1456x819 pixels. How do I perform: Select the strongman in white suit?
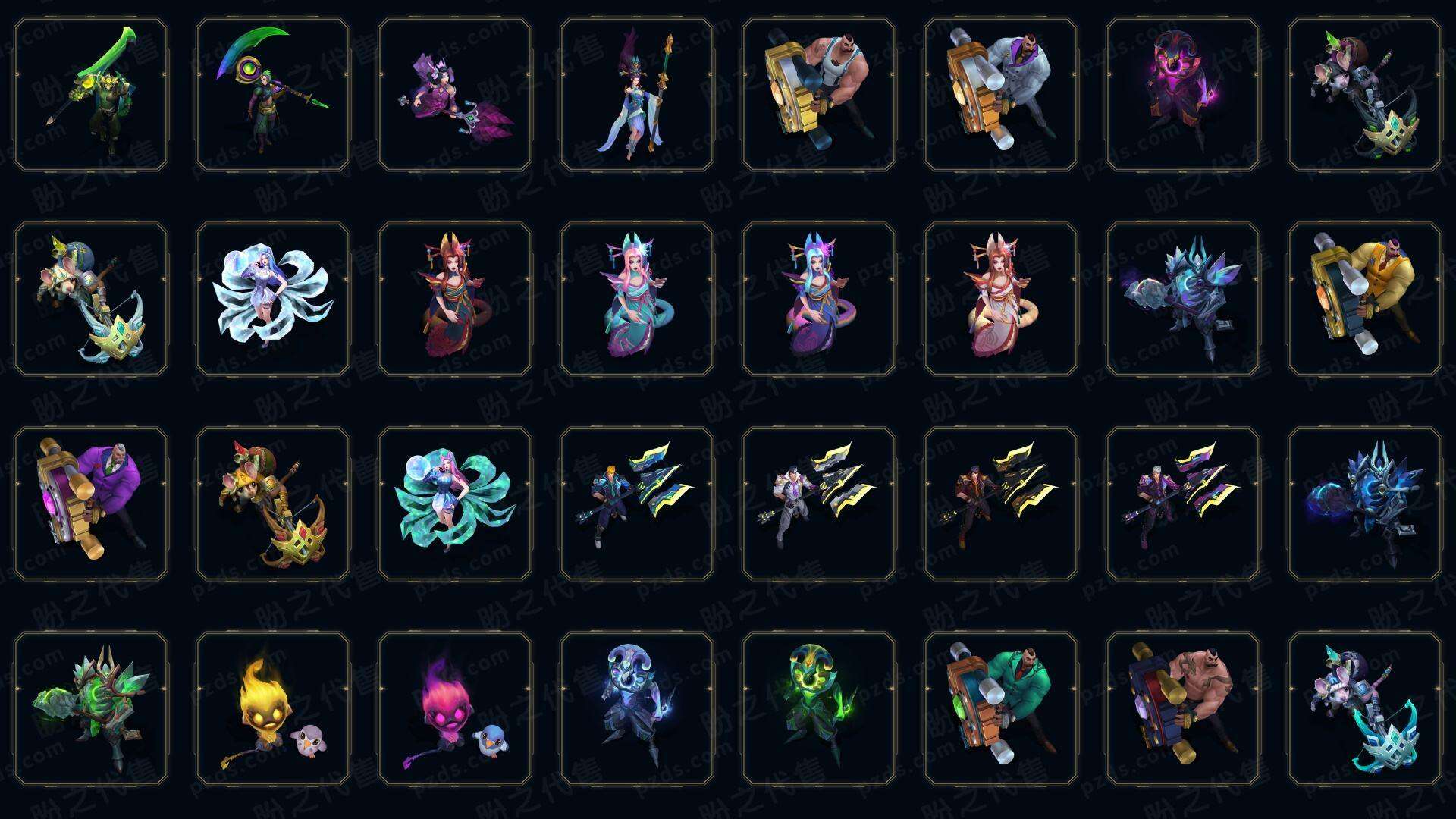tap(1001, 95)
